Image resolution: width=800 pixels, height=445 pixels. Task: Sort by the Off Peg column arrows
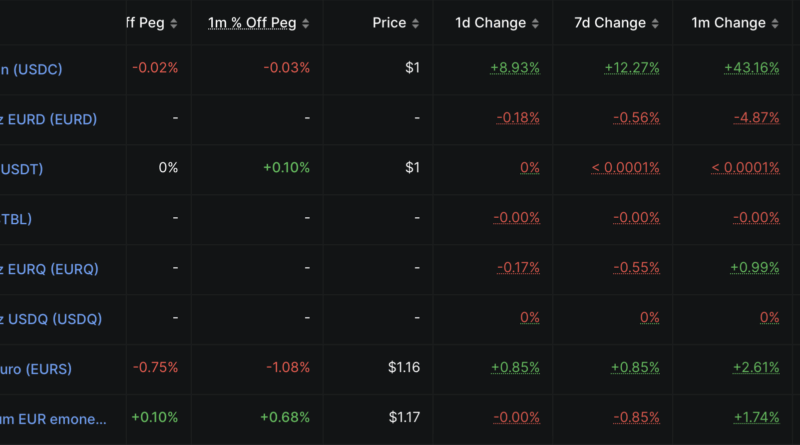coord(174,23)
